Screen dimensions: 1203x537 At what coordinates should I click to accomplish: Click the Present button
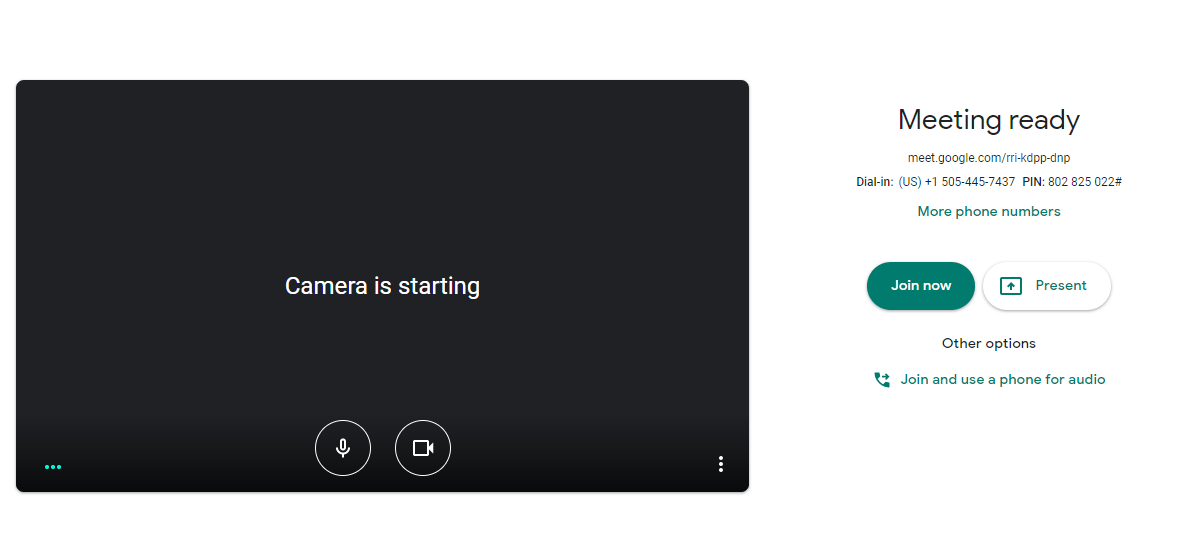pos(1047,286)
